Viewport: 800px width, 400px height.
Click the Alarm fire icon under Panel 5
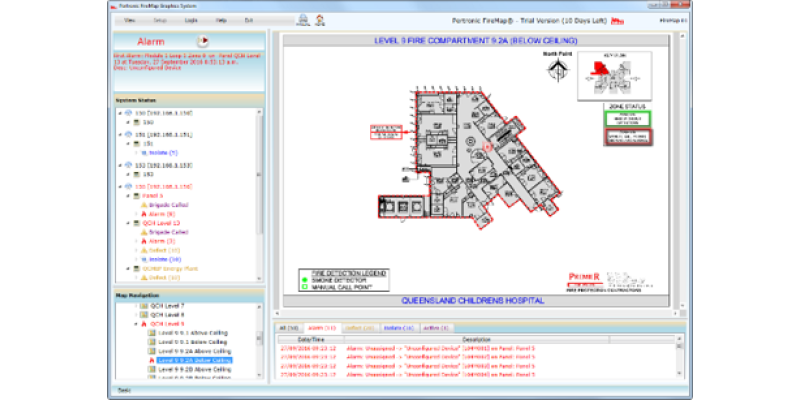[x=144, y=214]
